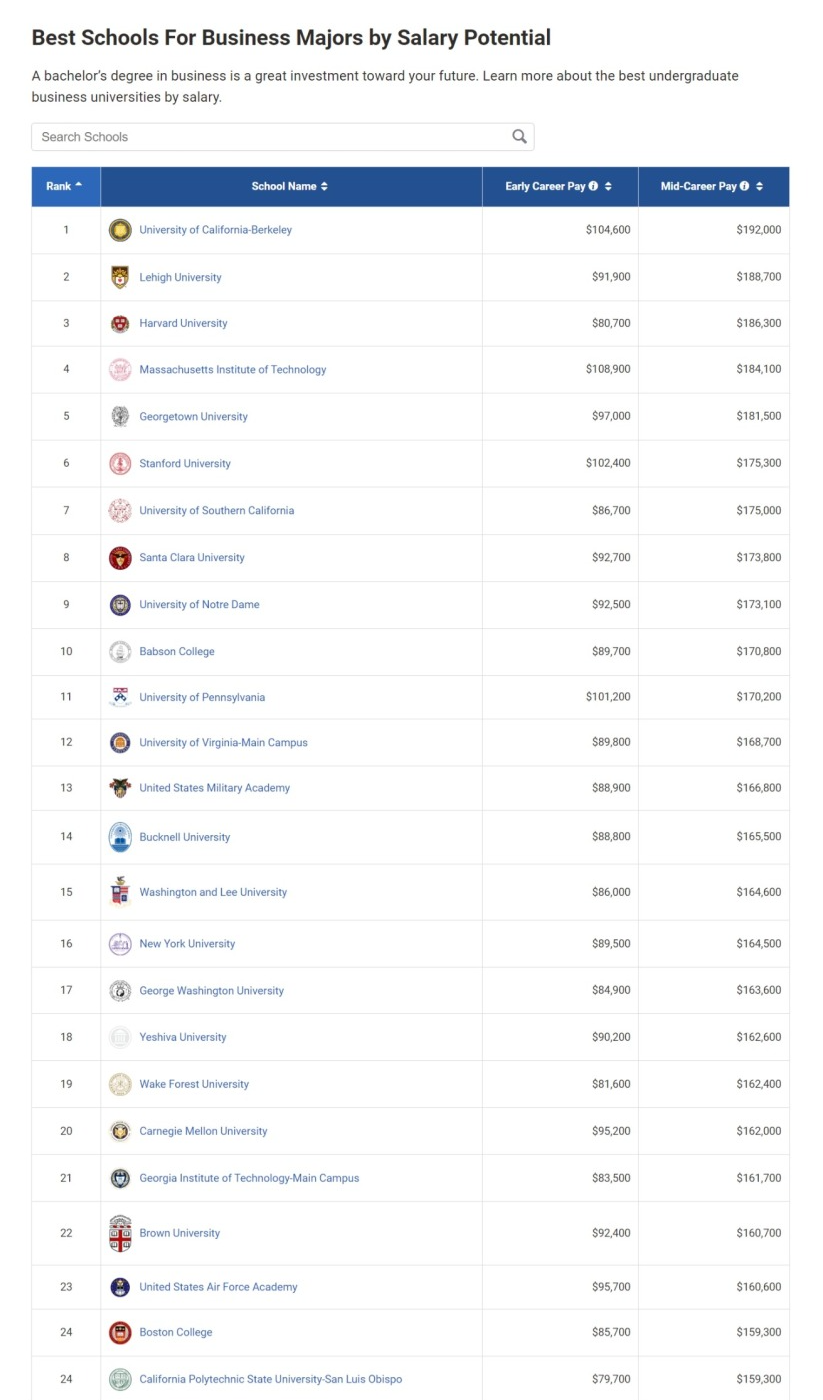Open the Georgetown University link
Viewport: 823px width, 1400px height.
click(x=193, y=416)
